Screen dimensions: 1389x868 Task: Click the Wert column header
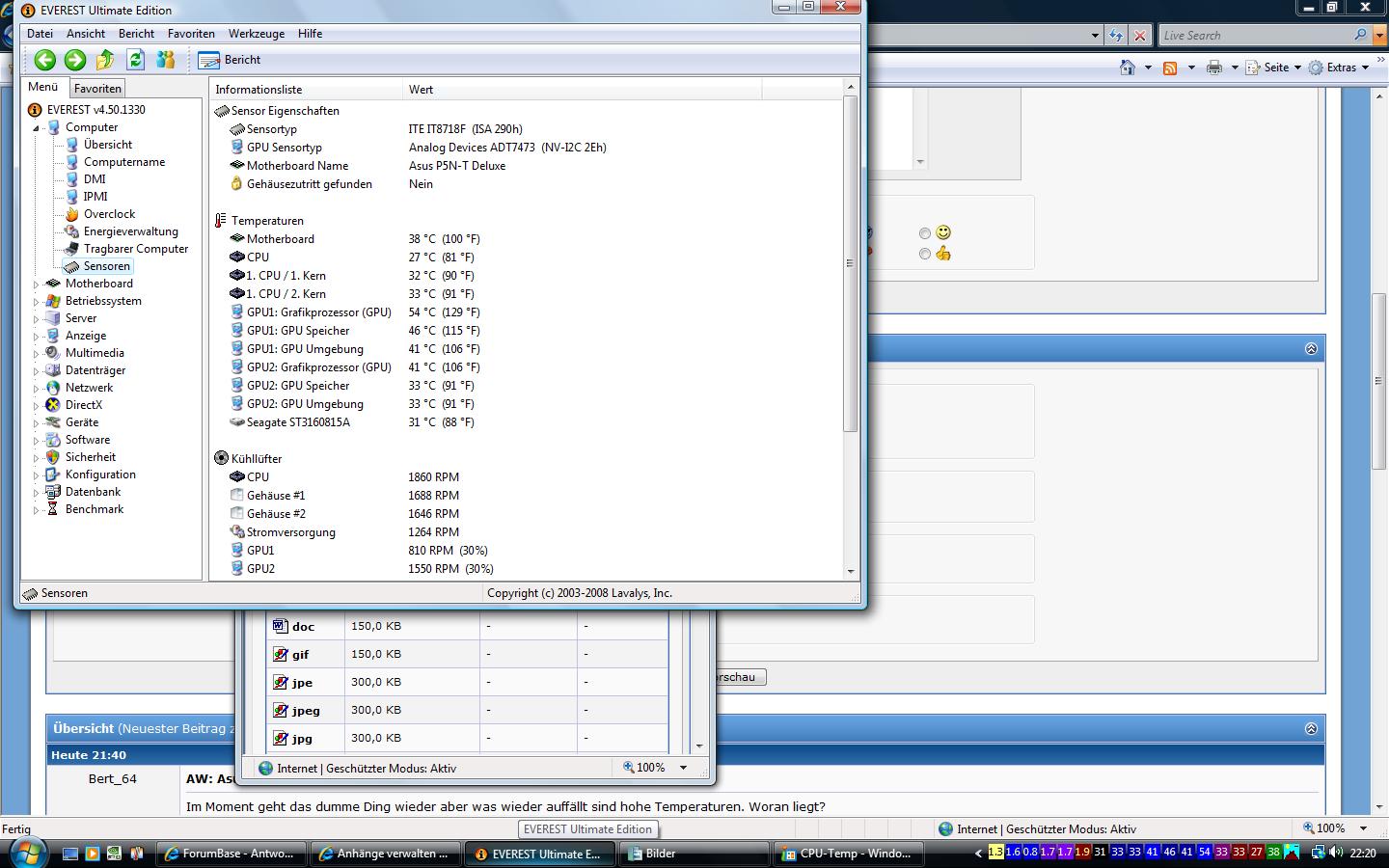pos(582,90)
